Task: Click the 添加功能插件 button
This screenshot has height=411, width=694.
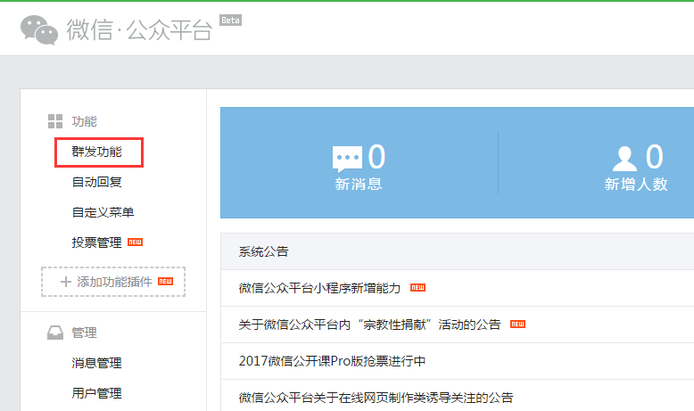Action: click(x=113, y=282)
